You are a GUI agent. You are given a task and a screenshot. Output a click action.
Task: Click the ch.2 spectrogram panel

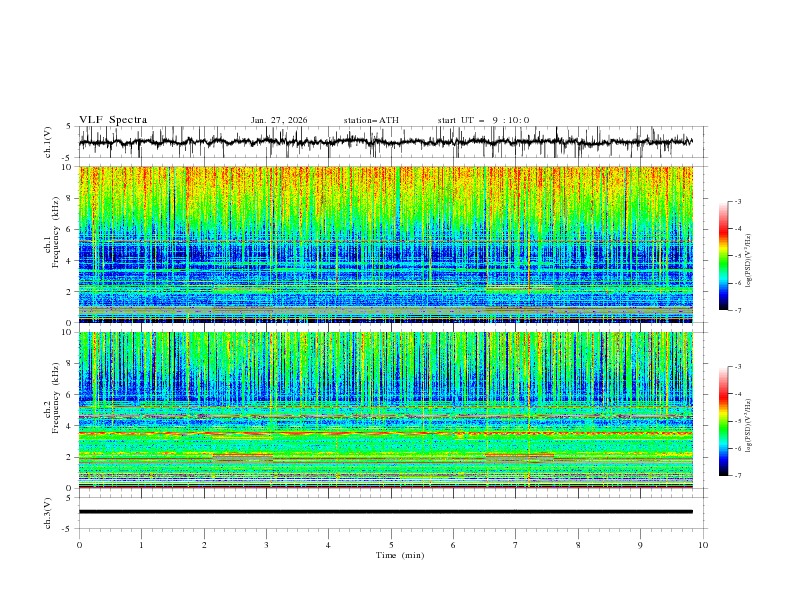pos(385,410)
